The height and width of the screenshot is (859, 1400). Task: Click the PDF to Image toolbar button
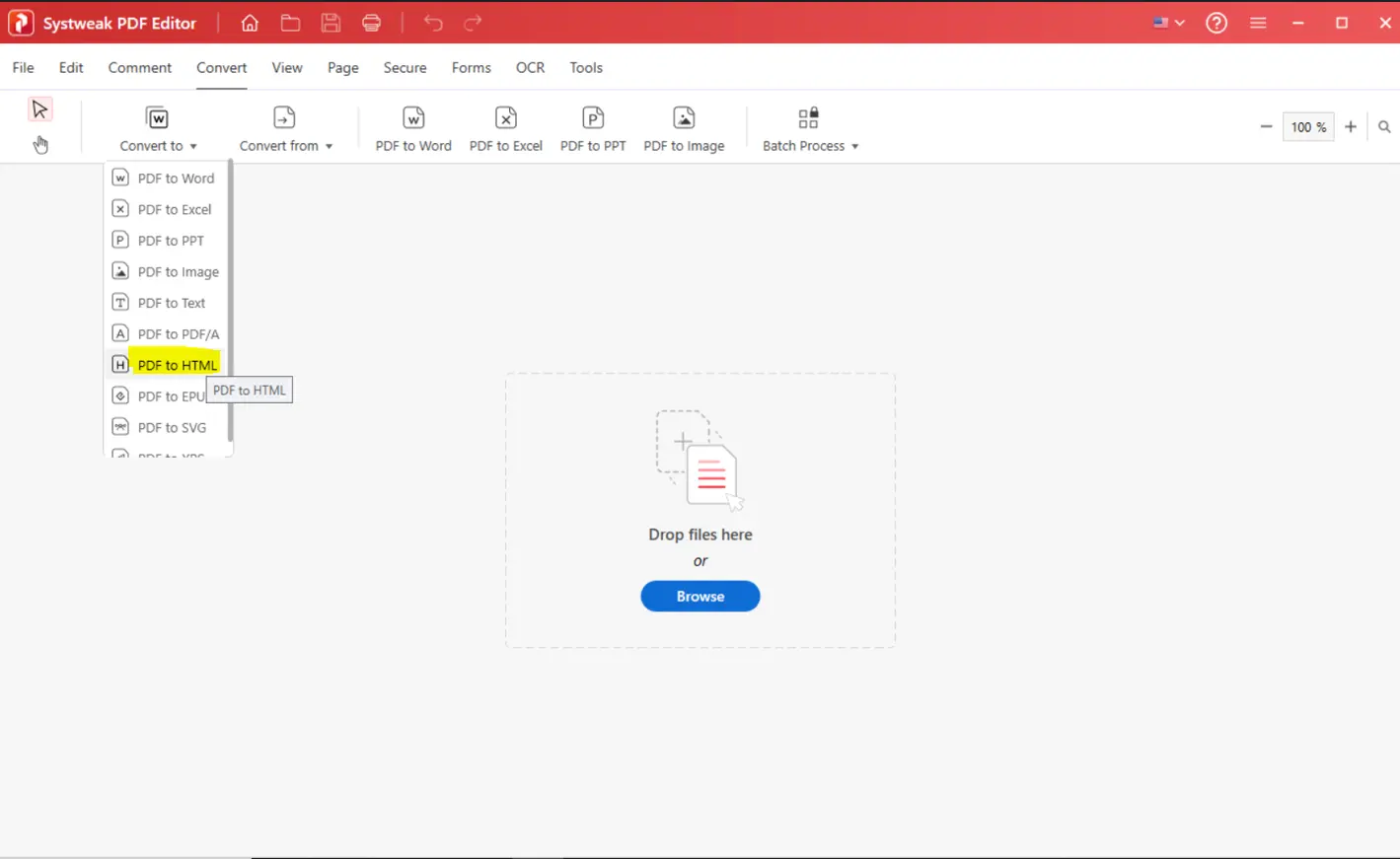click(x=684, y=129)
